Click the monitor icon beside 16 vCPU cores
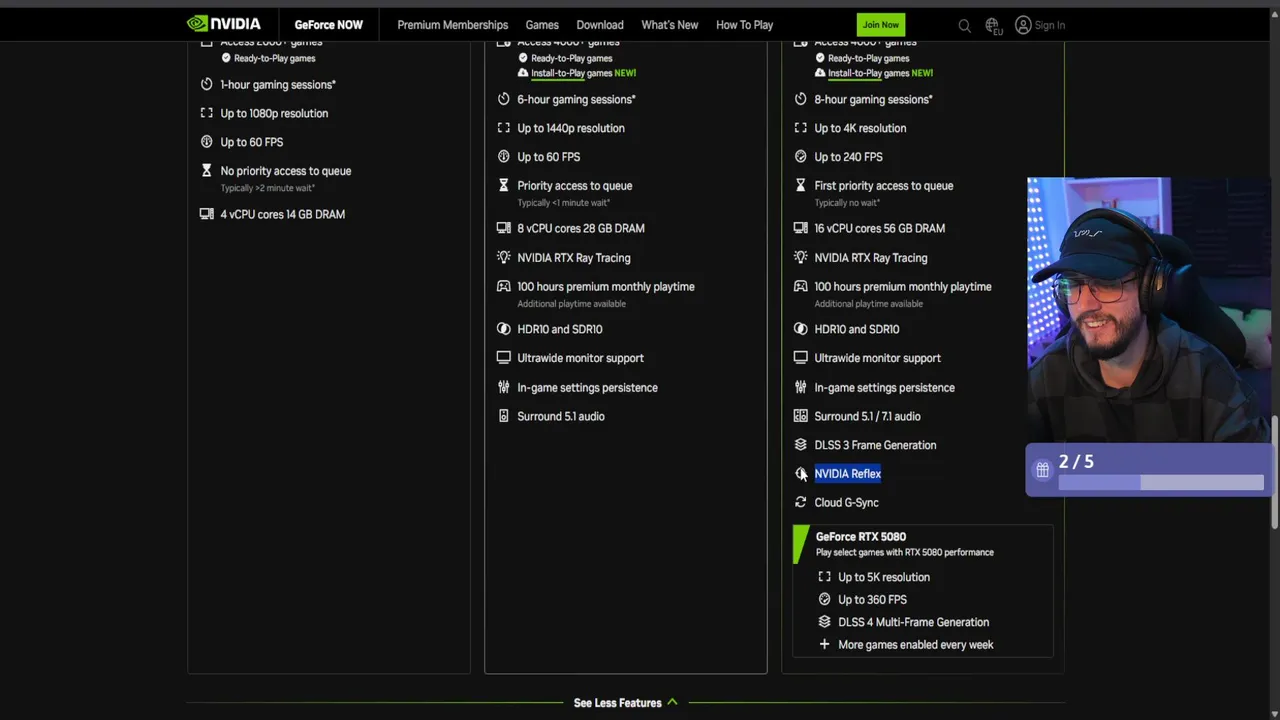Image resolution: width=1280 pixels, height=720 pixels. pyautogui.click(x=800, y=228)
